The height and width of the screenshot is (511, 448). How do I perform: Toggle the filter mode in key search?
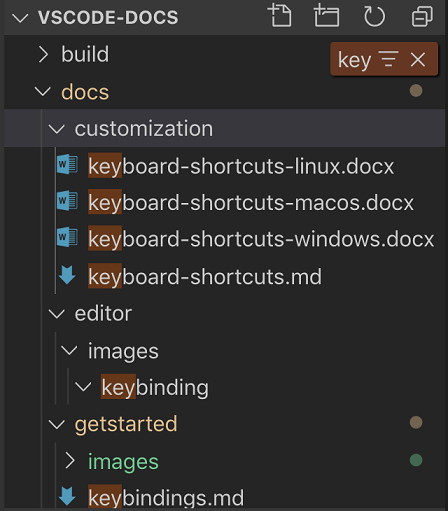tap(389, 59)
